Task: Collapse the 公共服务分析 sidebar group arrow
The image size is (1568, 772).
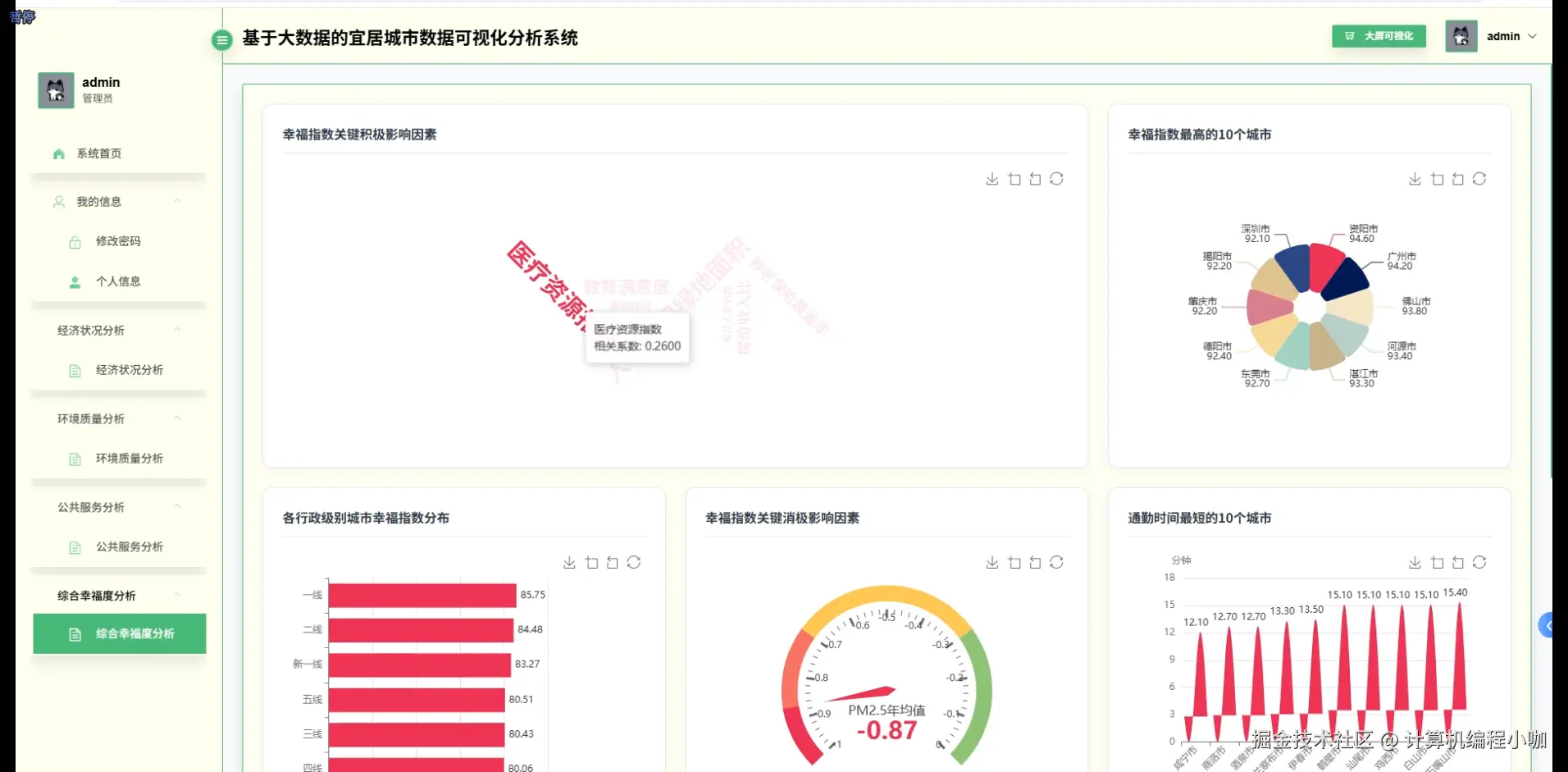Action: coord(177,507)
